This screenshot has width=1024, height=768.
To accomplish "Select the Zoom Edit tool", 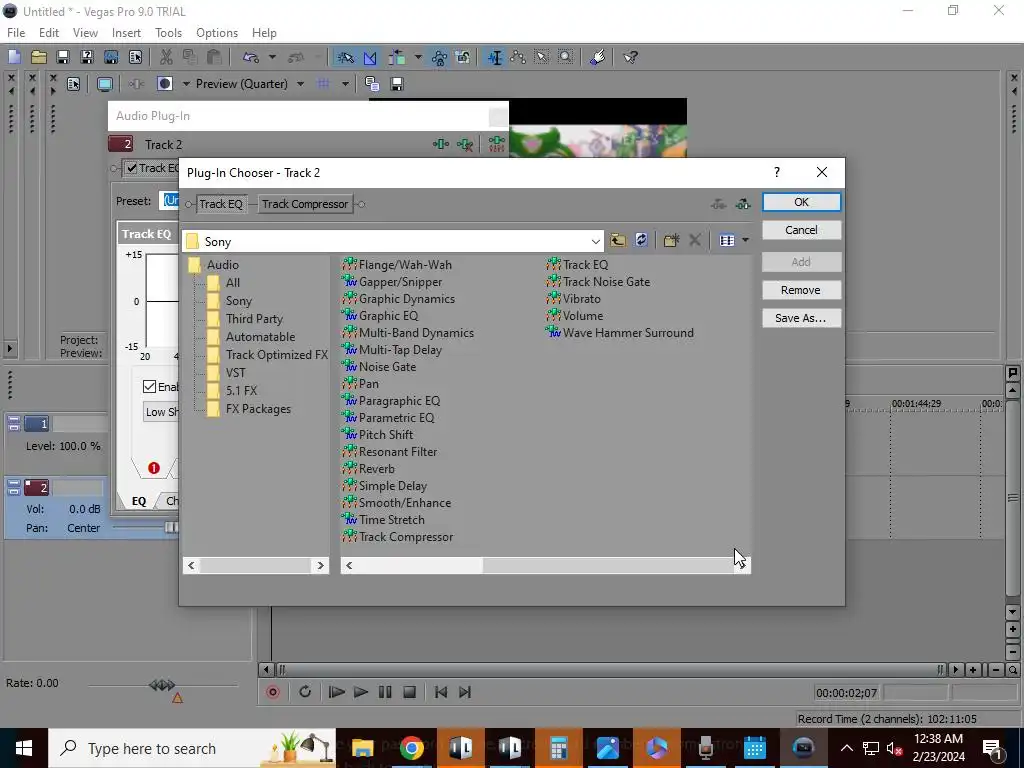I will [x=566, y=57].
